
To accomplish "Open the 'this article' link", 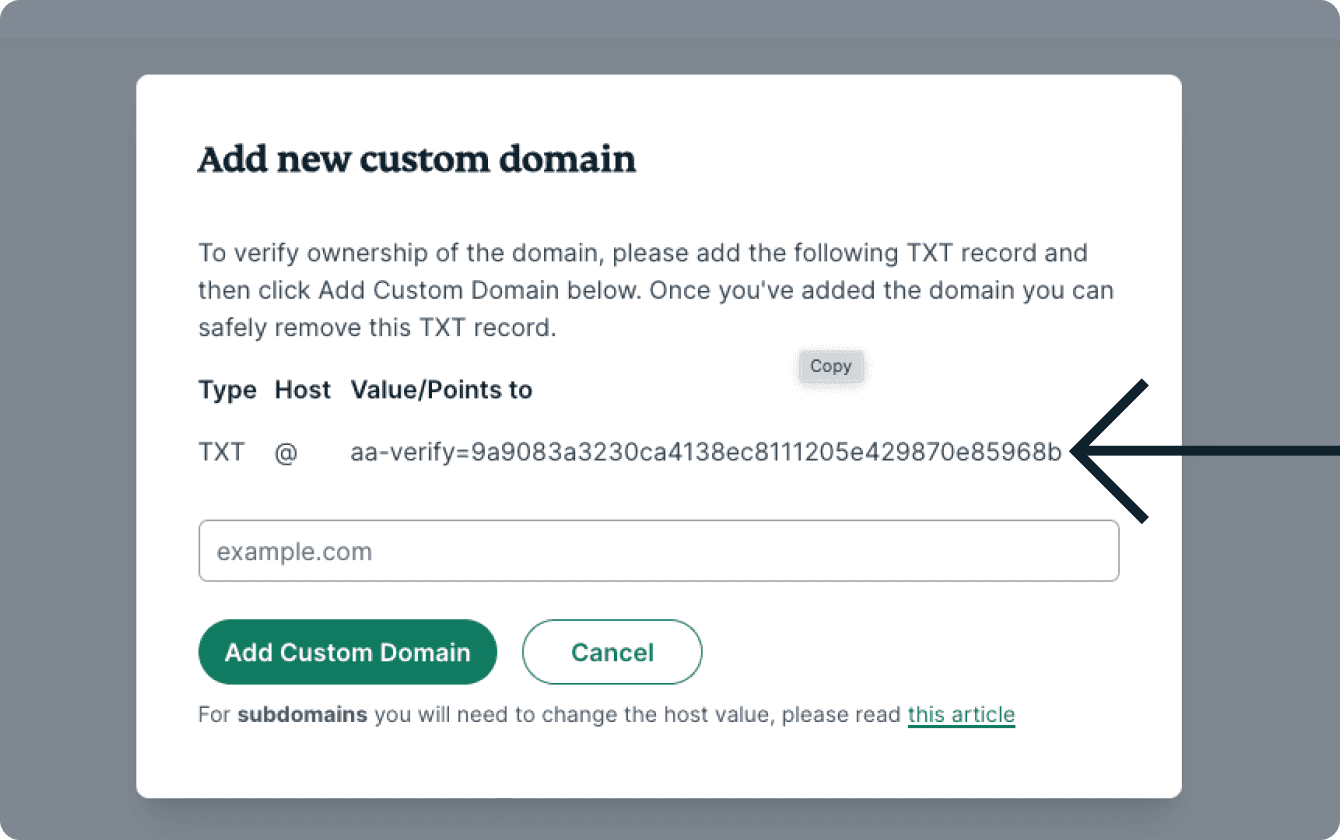I will click(x=961, y=715).
